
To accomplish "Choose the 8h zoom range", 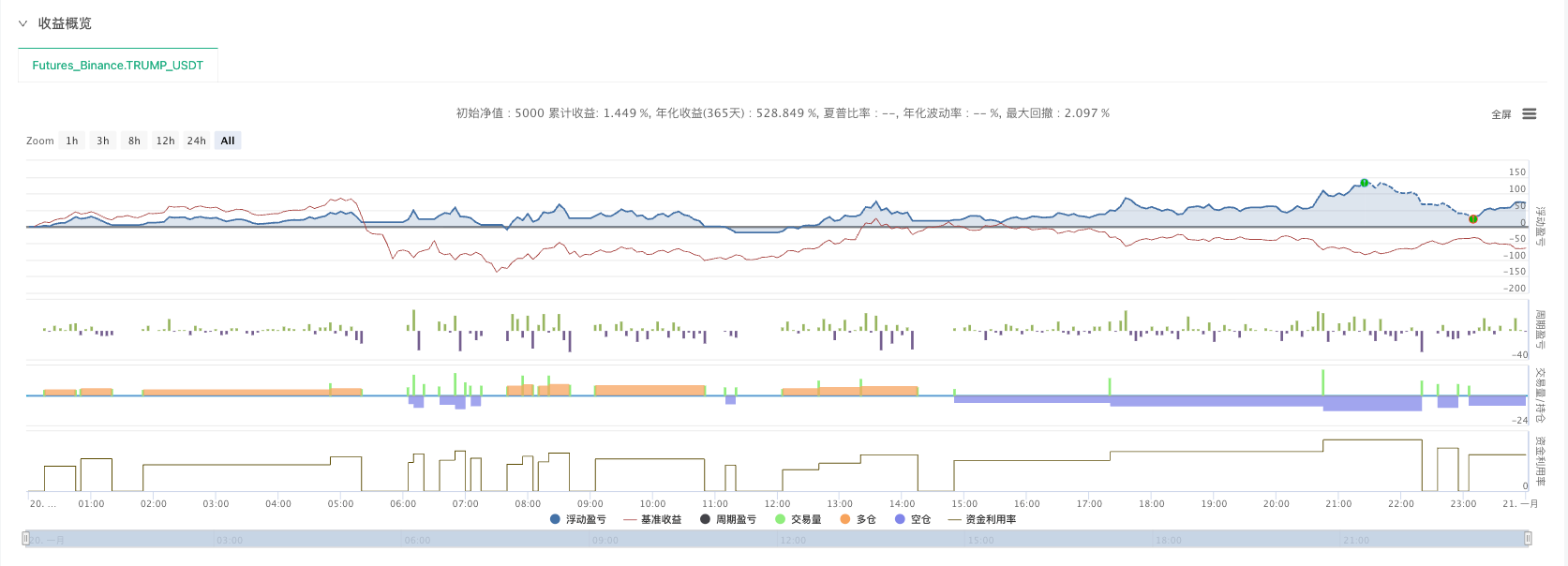I will (134, 141).
